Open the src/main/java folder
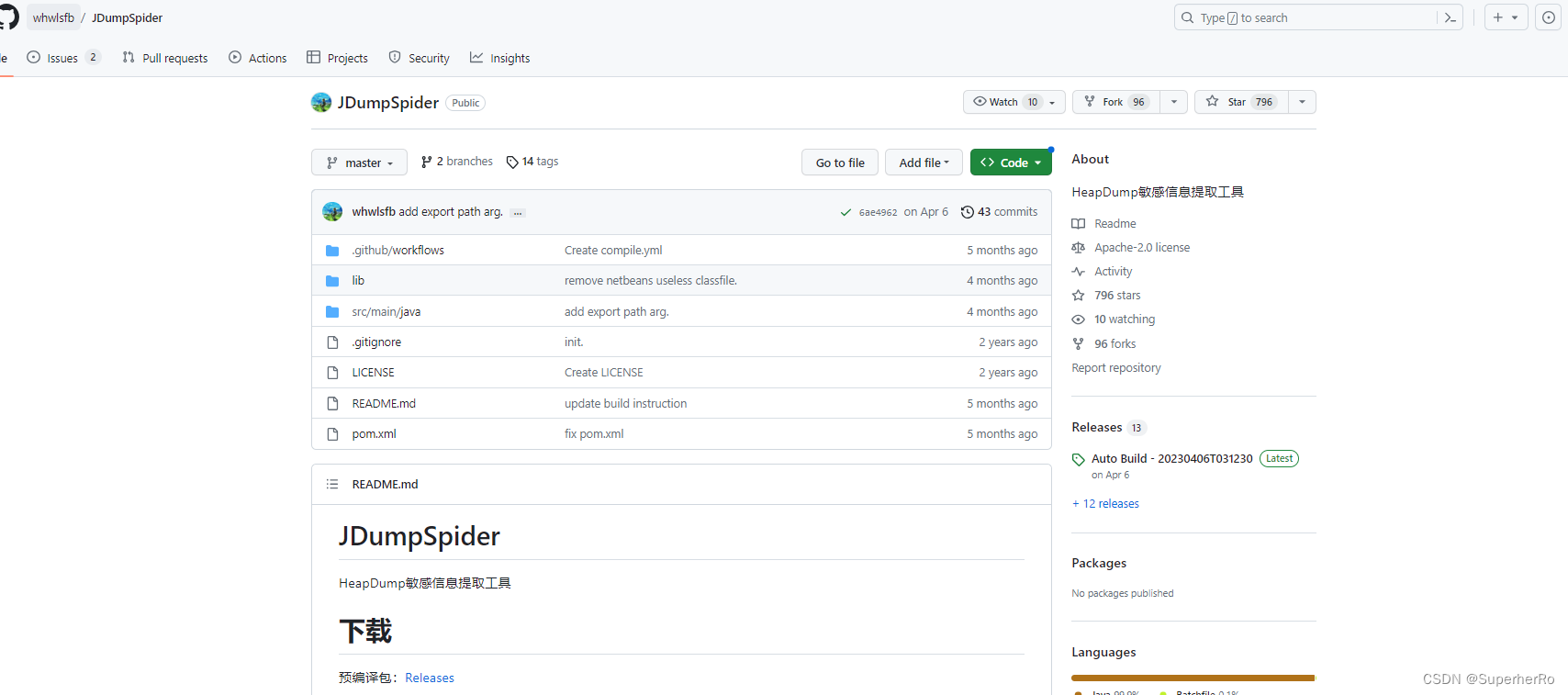The width and height of the screenshot is (1568, 695). click(386, 311)
